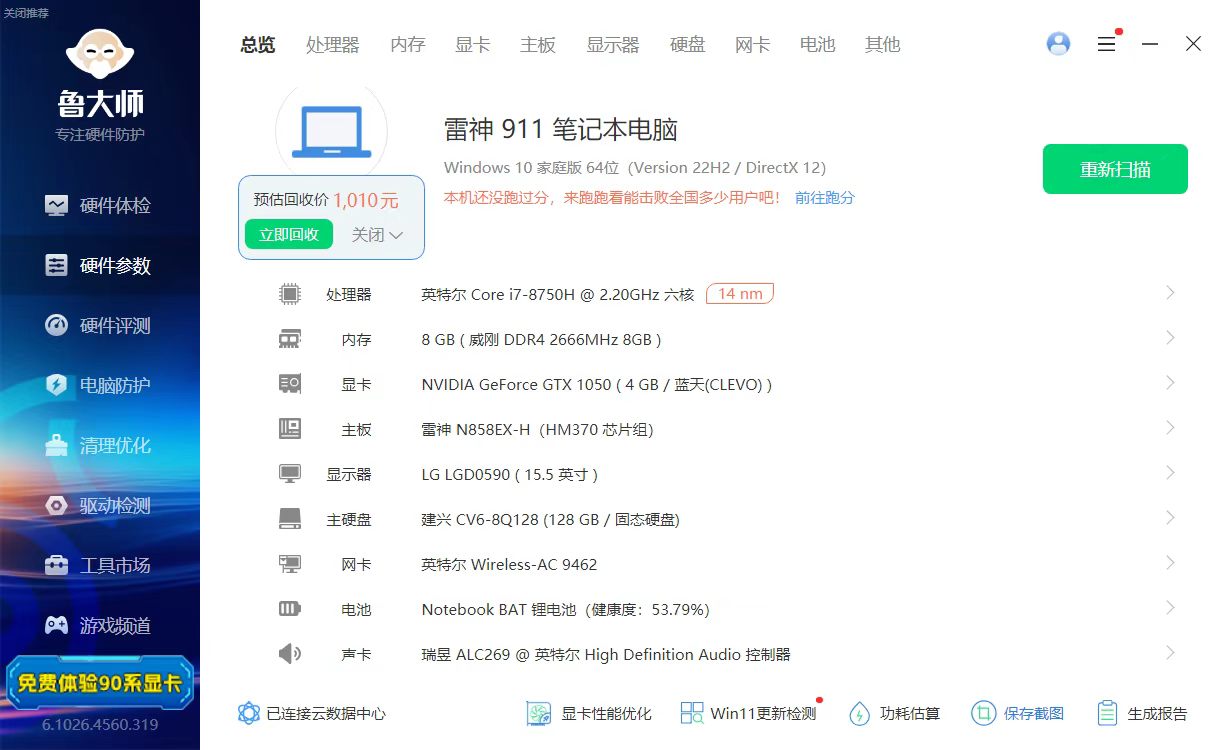This screenshot has height=750, width=1225.
Task: Click the user account avatar icon
Action: (1058, 44)
